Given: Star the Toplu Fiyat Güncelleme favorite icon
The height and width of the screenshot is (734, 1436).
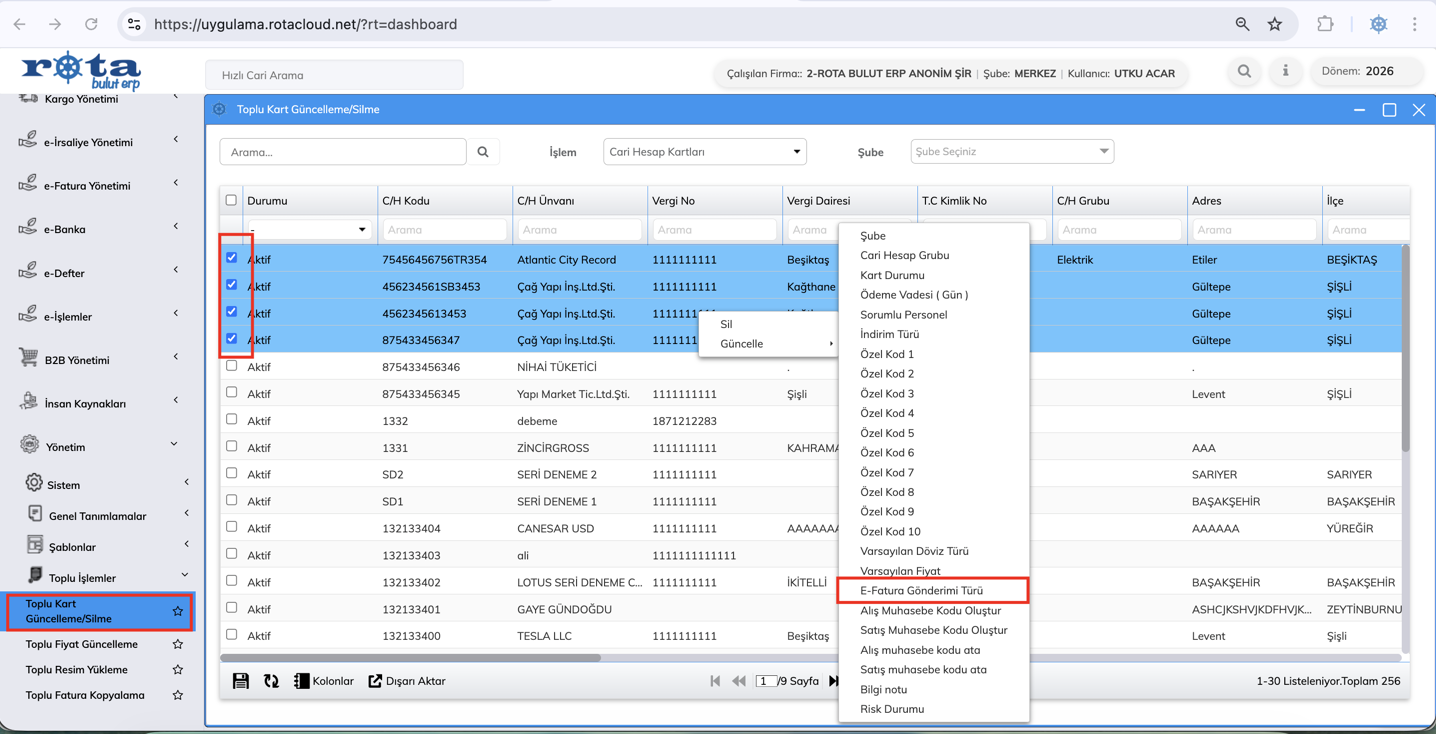Looking at the screenshot, I should click(x=178, y=645).
